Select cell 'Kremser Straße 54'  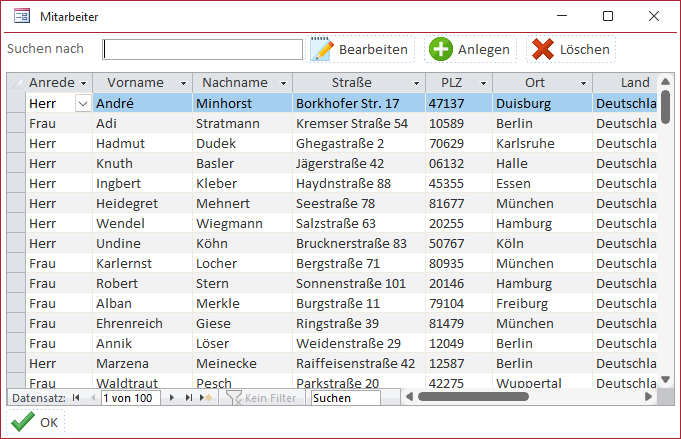coord(359,123)
